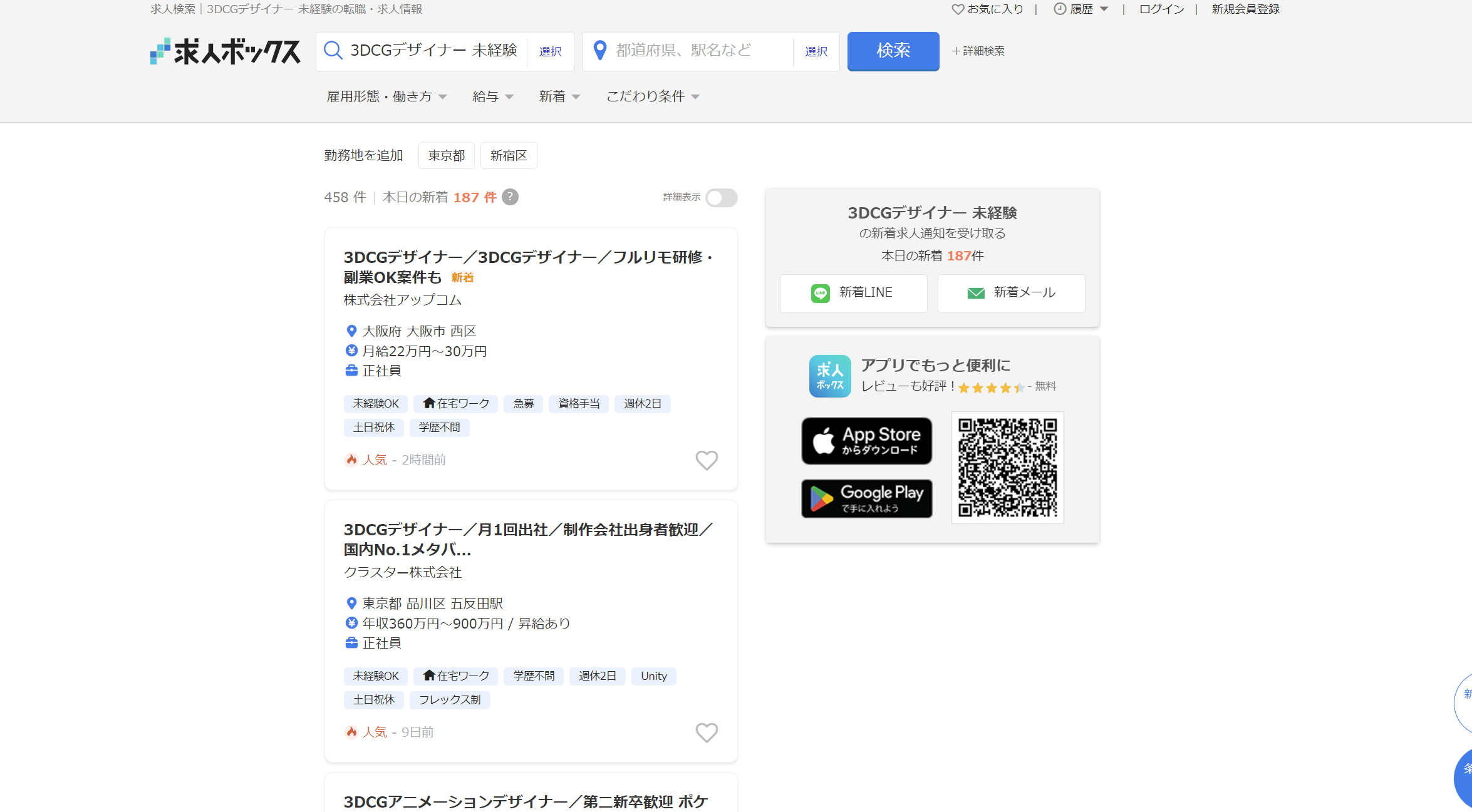The height and width of the screenshot is (812, 1472).
Task: Click 選択 next to location field
Action: 816,51
